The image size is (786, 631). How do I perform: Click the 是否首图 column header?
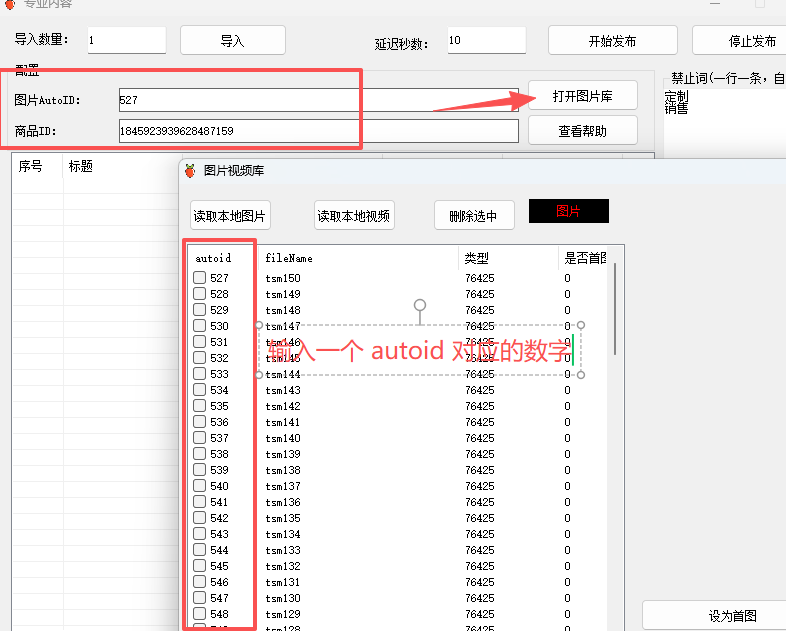coord(583,258)
